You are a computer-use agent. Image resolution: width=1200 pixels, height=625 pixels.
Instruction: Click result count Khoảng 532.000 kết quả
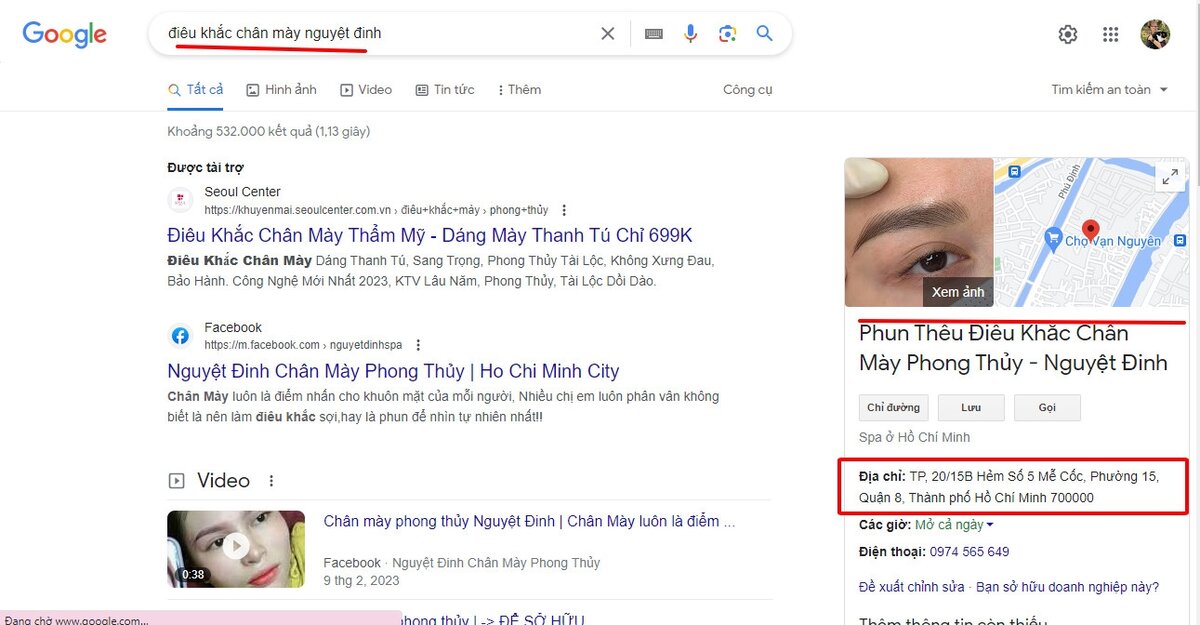269,132
